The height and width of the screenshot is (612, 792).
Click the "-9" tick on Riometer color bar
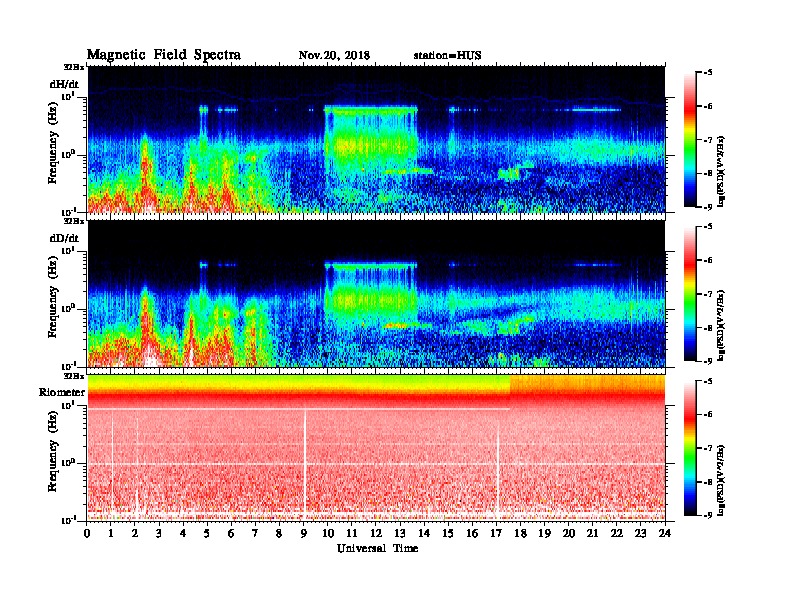pyautogui.click(x=708, y=515)
